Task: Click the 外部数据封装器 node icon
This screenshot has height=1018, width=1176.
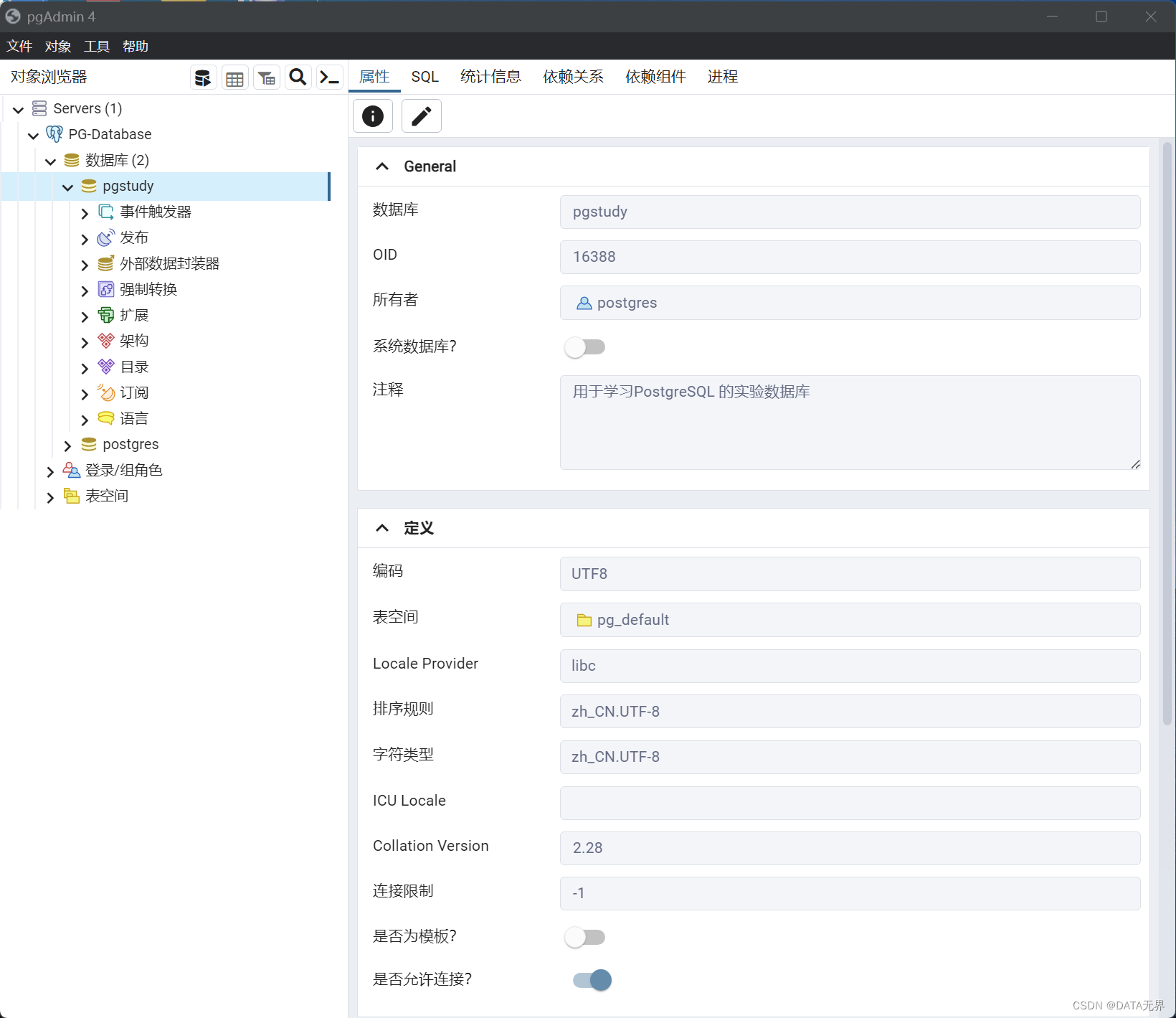Action: click(106, 263)
